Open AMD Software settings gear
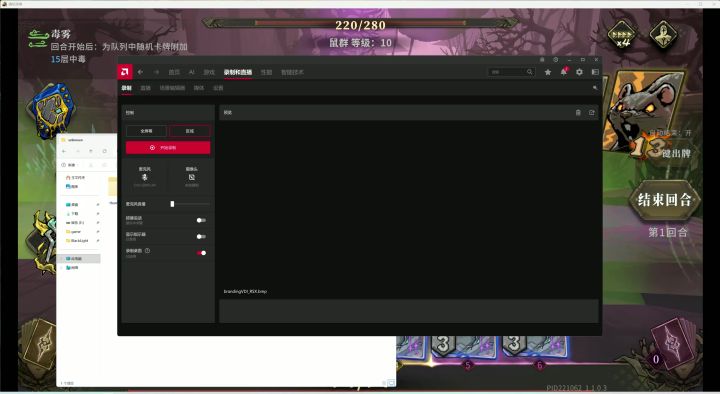 pyautogui.click(x=579, y=72)
